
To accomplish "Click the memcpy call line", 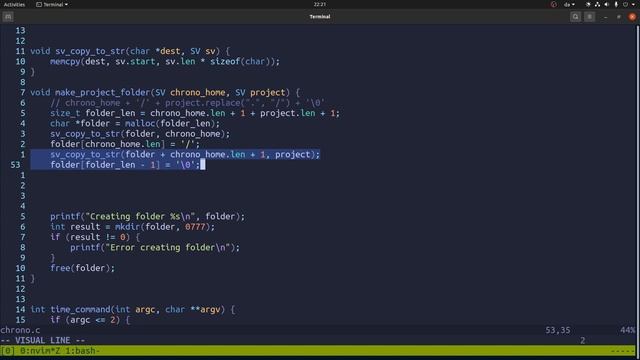I will click(x=165, y=62).
